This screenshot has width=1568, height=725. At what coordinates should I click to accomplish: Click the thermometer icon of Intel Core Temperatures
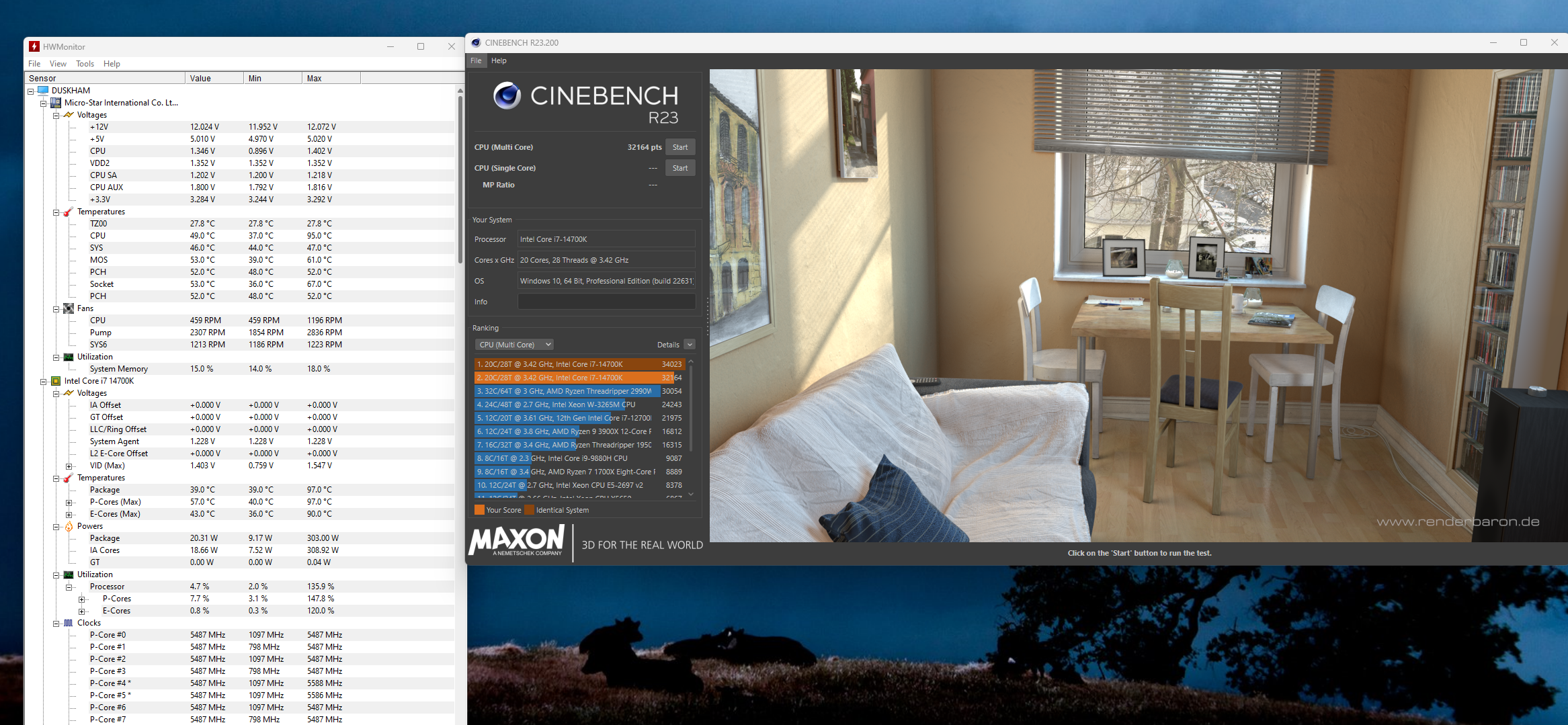pyautogui.click(x=69, y=478)
